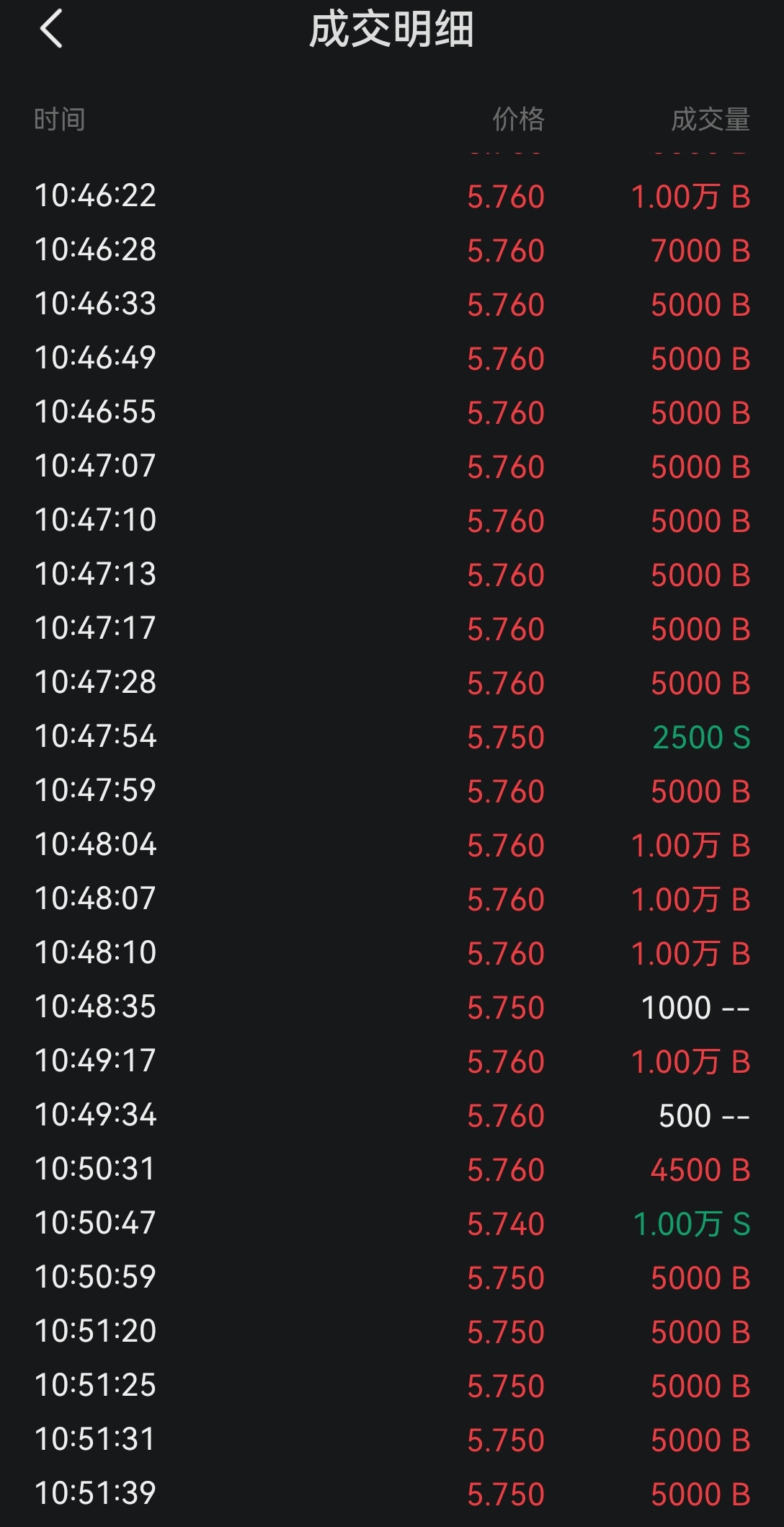Select the 4500 B volume entry
Image resolution: width=784 pixels, height=1527 pixels.
point(700,1170)
